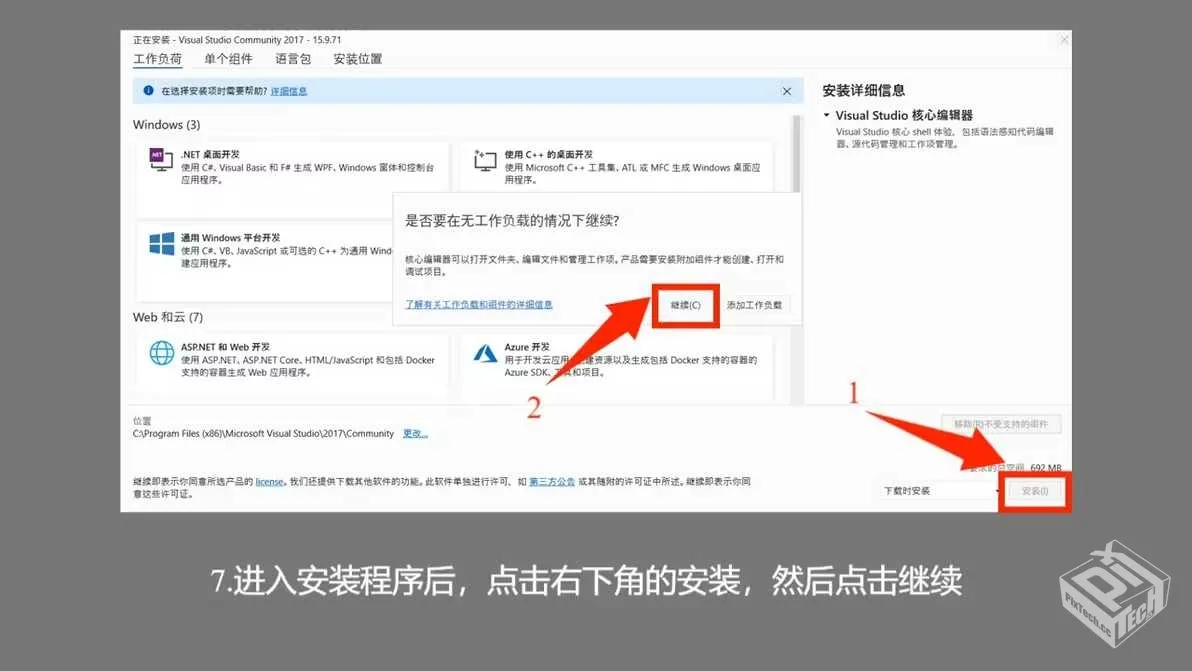Click the Azure development workload icon

click(485, 353)
